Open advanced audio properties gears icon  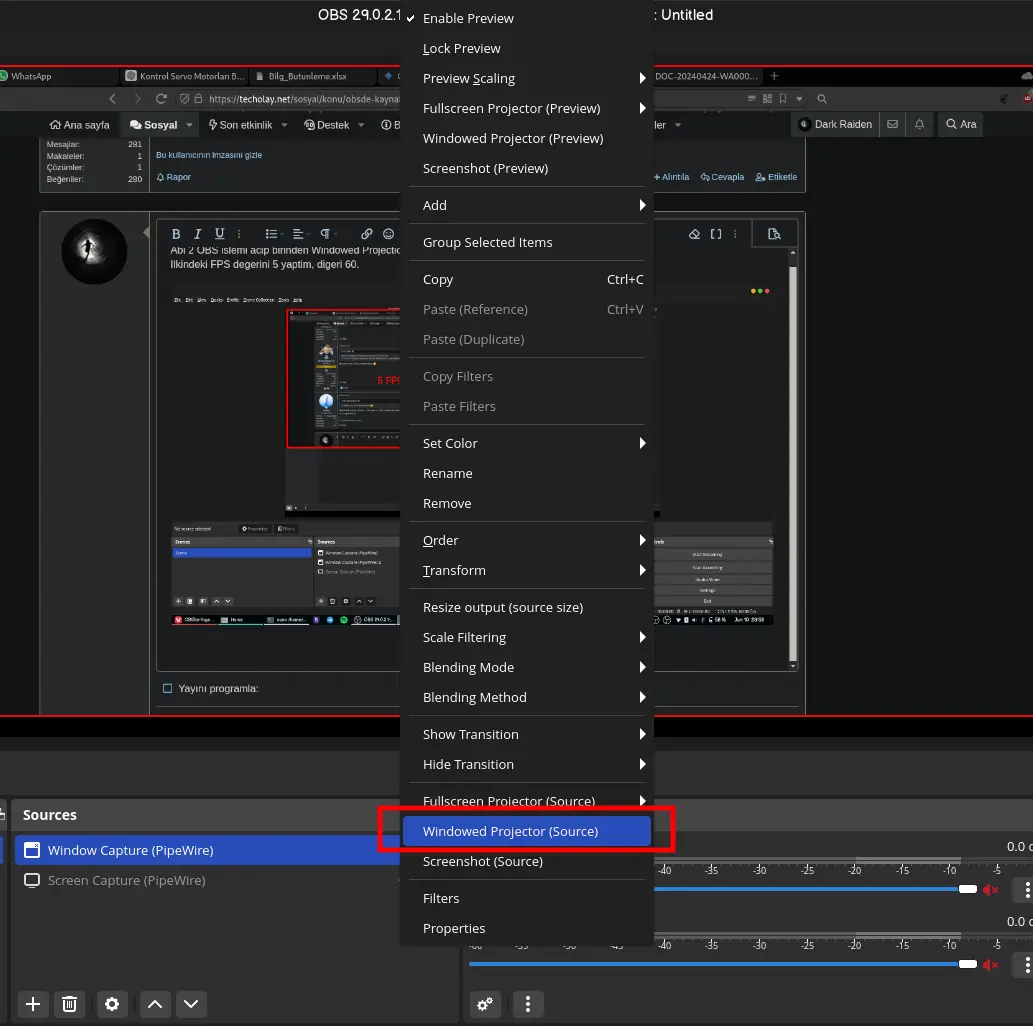point(485,1004)
